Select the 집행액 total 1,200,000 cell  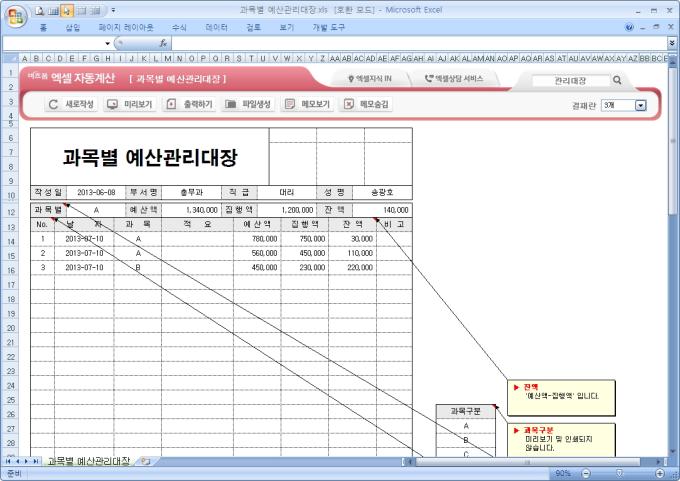(x=287, y=210)
